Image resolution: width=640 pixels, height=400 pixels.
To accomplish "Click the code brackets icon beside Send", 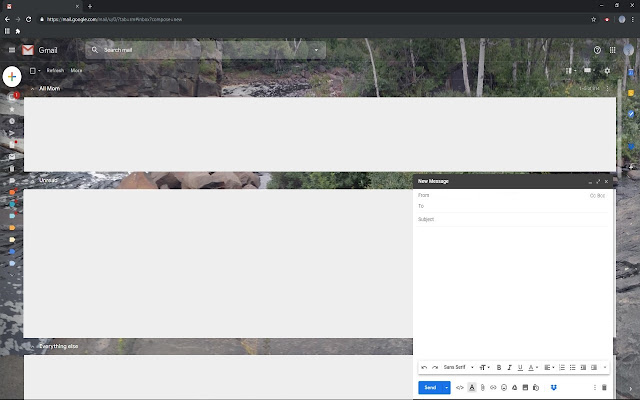I will 460,388.
